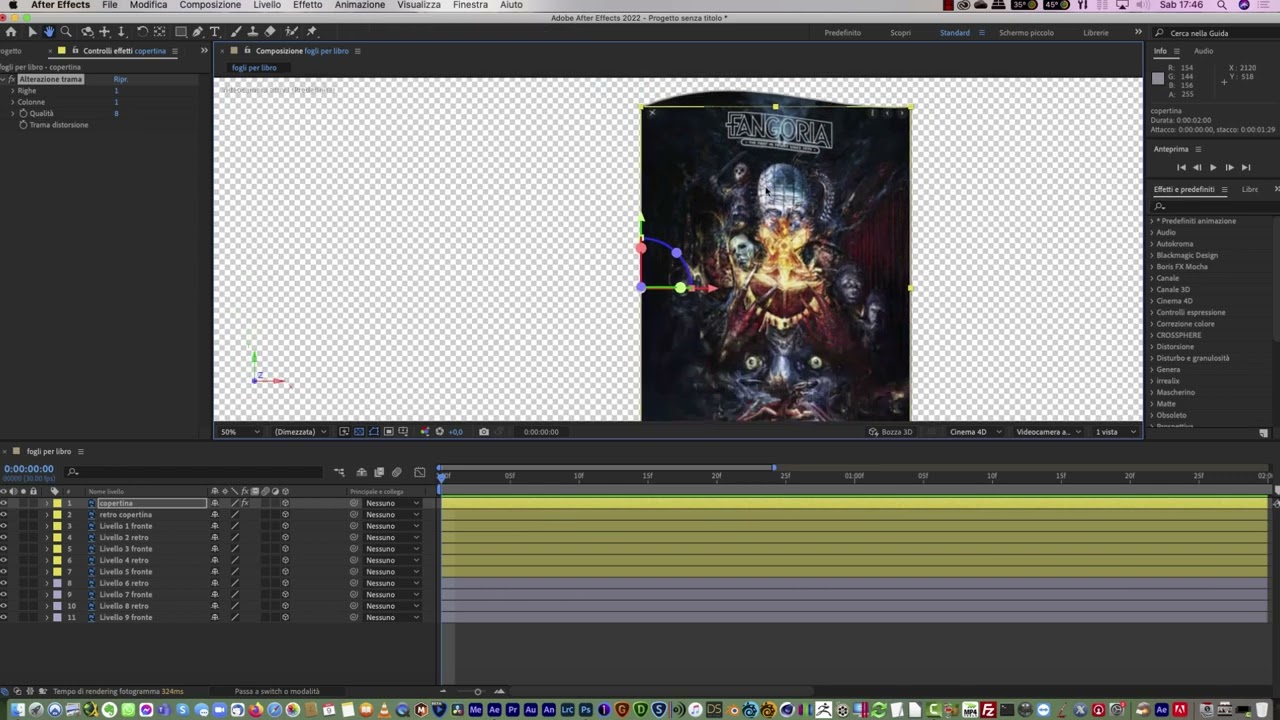1280x720 pixels.
Task: Pick the Selection arrow tool
Action: (31, 32)
